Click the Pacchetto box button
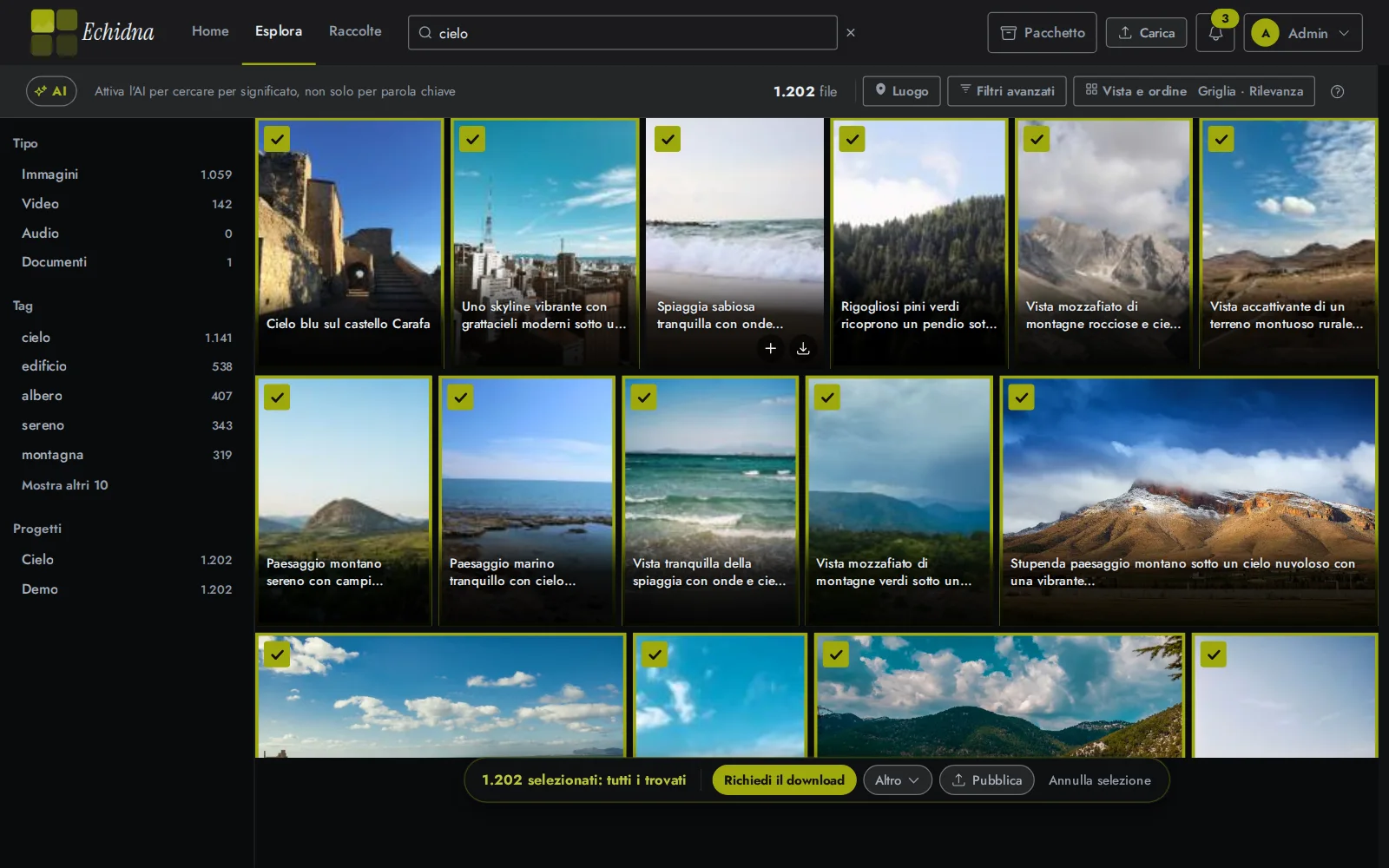1389x868 pixels. (x=1042, y=33)
